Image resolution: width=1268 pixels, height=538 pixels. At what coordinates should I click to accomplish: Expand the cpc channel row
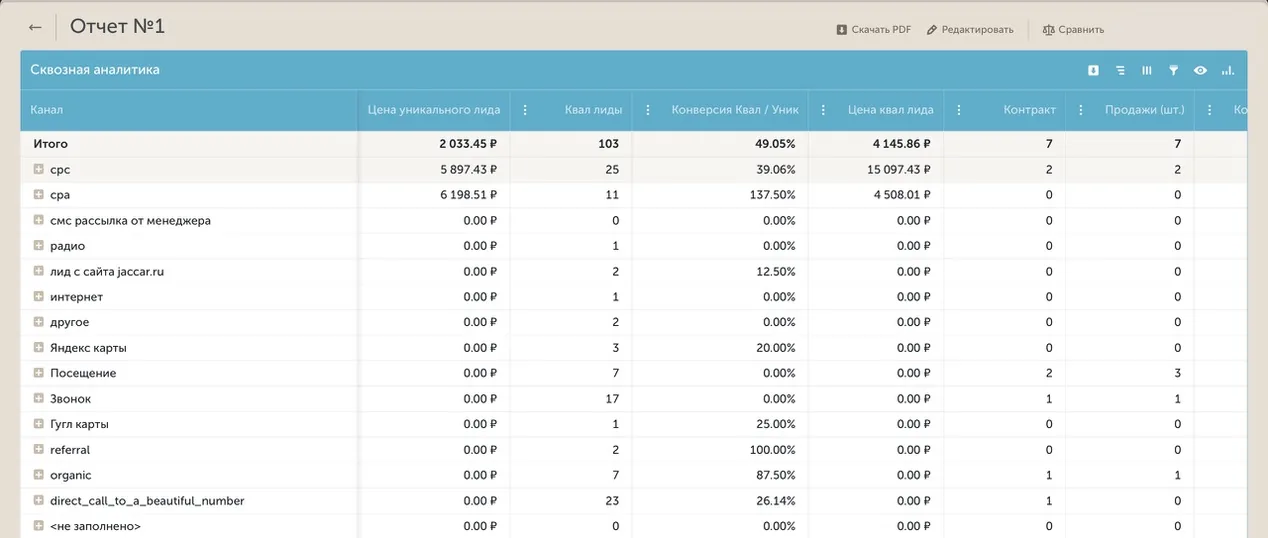(38, 170)
